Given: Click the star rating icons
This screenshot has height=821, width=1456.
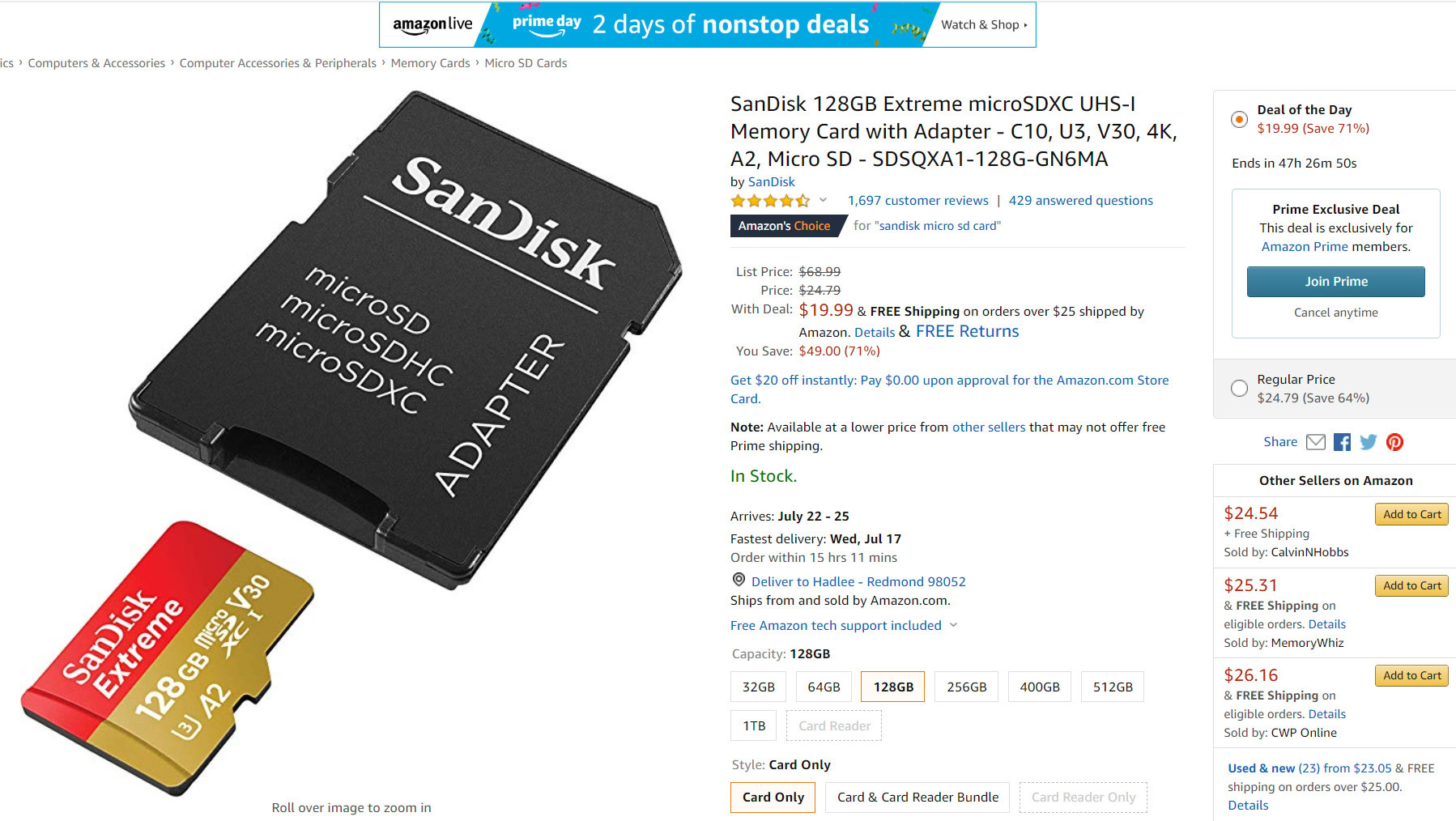Looking at the screenshot, I should pos(769,201).
